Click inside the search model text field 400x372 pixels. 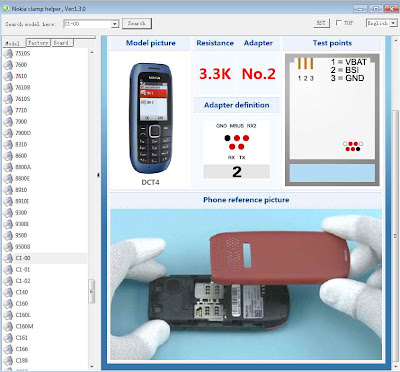coord(87,24)
